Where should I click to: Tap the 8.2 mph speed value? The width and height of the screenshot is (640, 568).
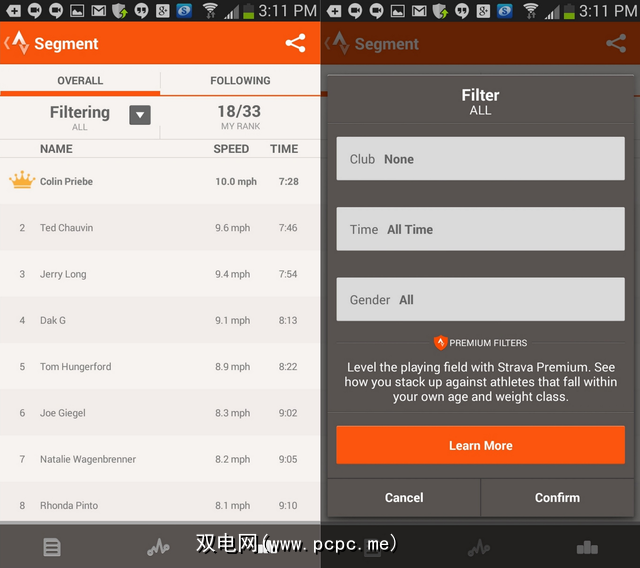pyautogui.click(x=232, y=459)
